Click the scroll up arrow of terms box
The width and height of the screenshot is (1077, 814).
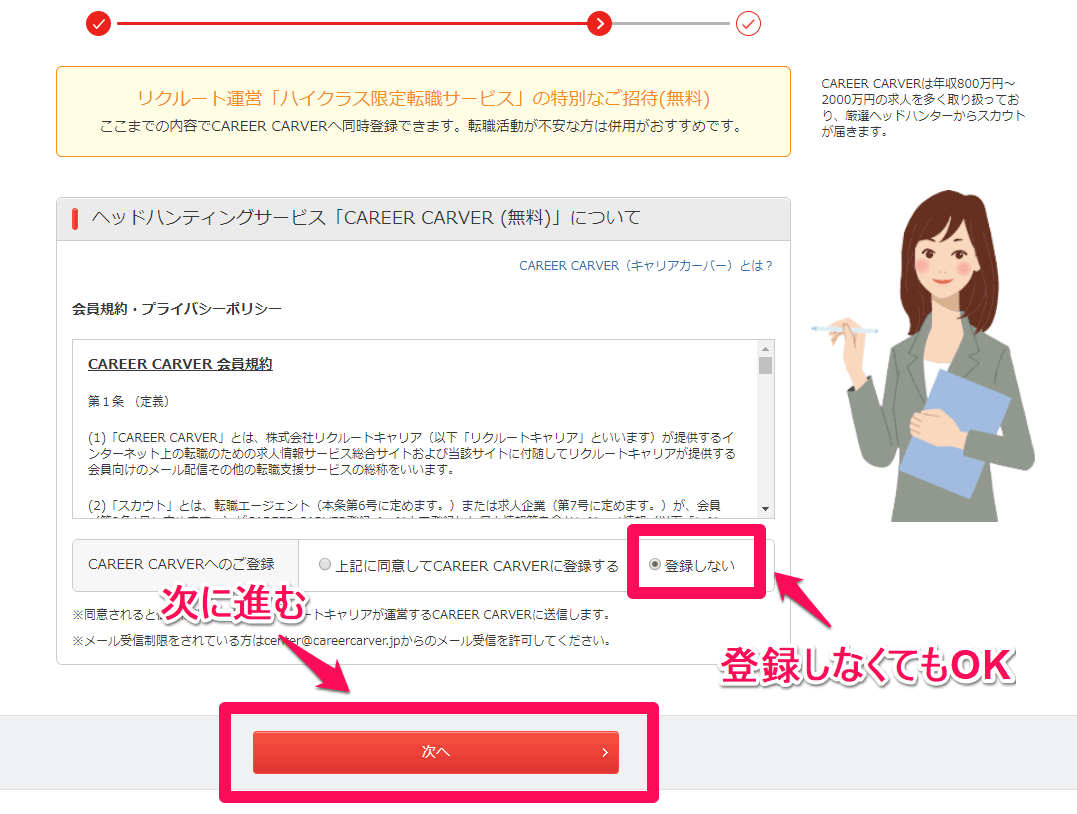point(765,349)
